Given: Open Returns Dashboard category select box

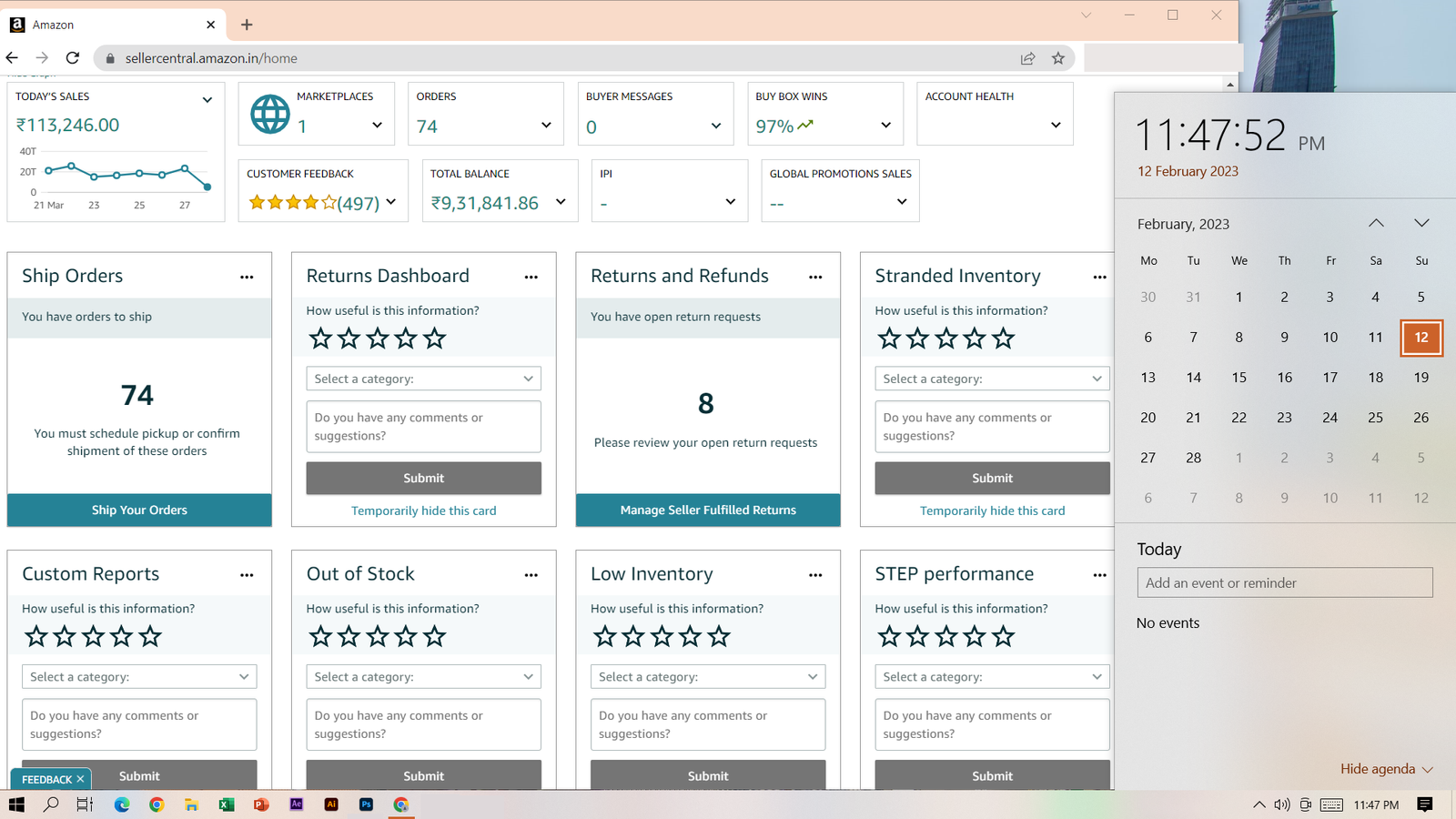Looking at the screenshot, I should 423,379.
